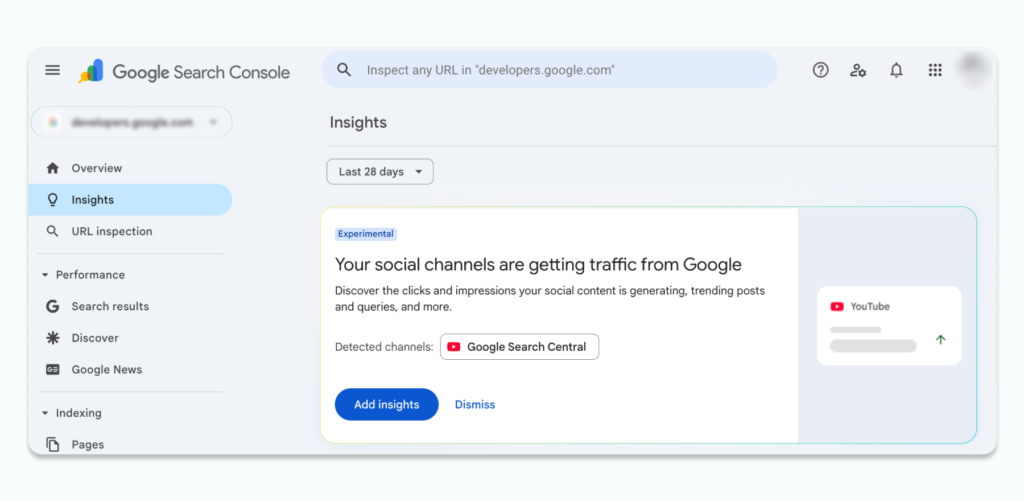This screenshot has width=1024, height=501.
Task: Click the Overview home icon
Action: (53, 168)
